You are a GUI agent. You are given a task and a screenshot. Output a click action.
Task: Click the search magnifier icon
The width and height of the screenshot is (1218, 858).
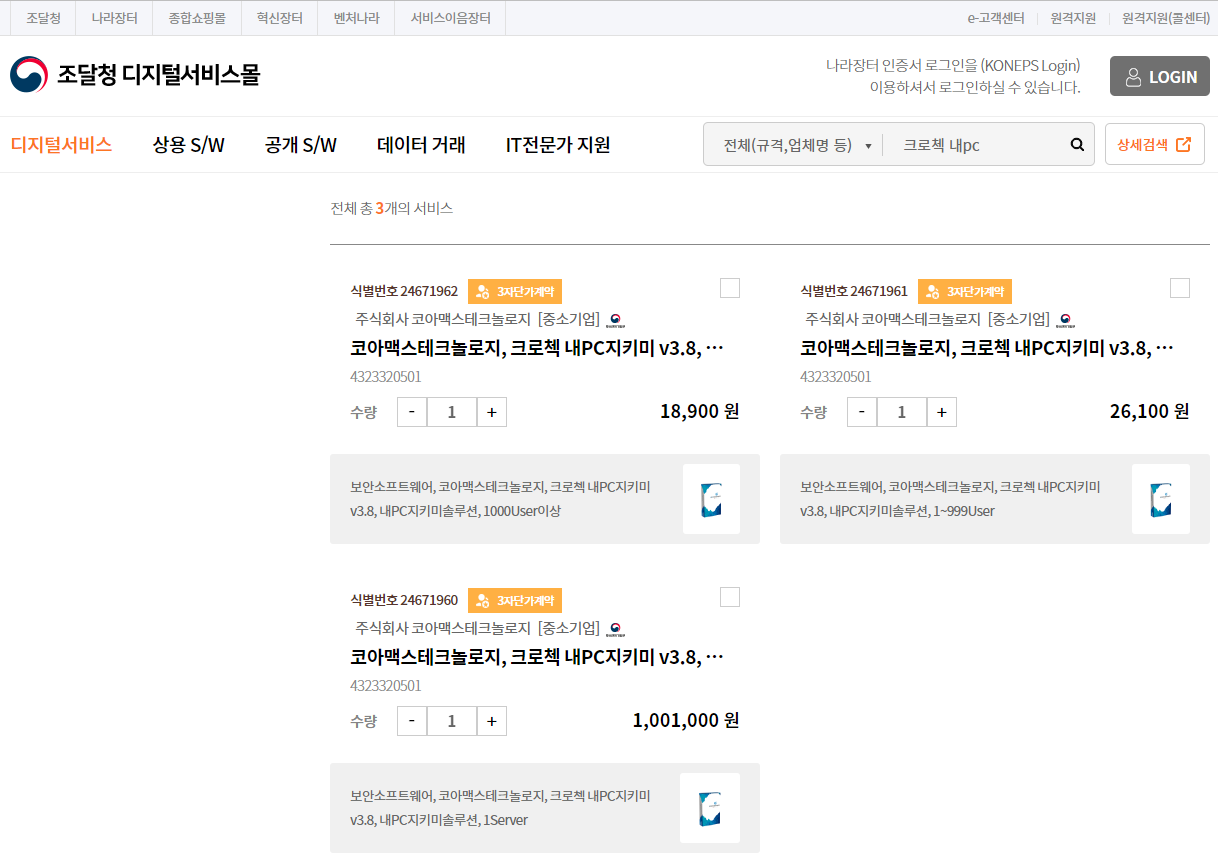point(1077,145)
